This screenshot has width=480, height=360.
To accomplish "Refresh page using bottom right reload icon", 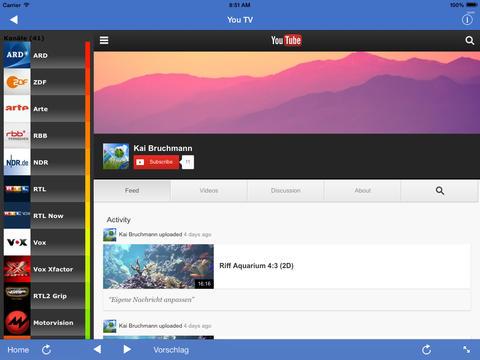I will (426, 350).
